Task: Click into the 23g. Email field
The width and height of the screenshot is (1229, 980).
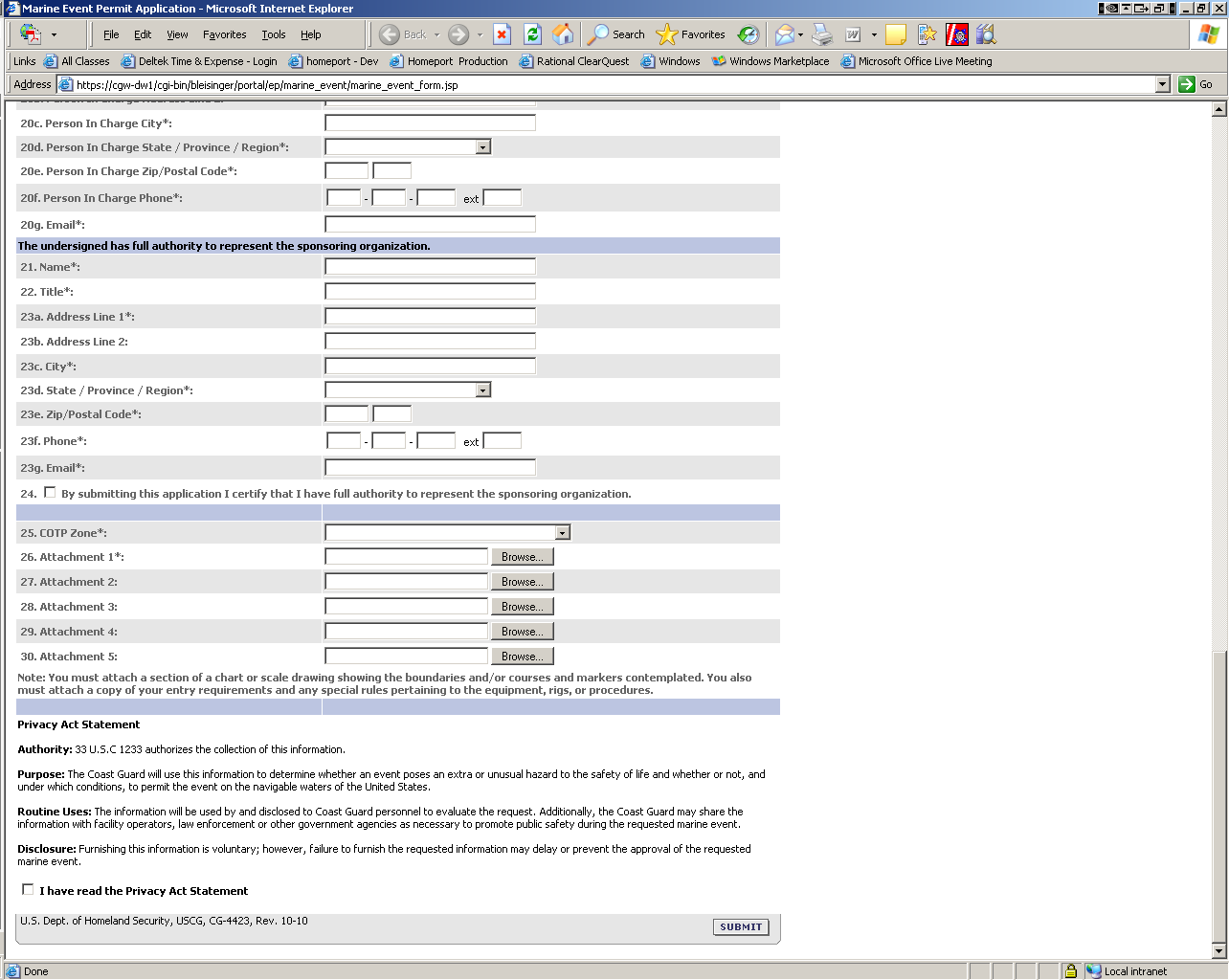Action: (431, 468)
